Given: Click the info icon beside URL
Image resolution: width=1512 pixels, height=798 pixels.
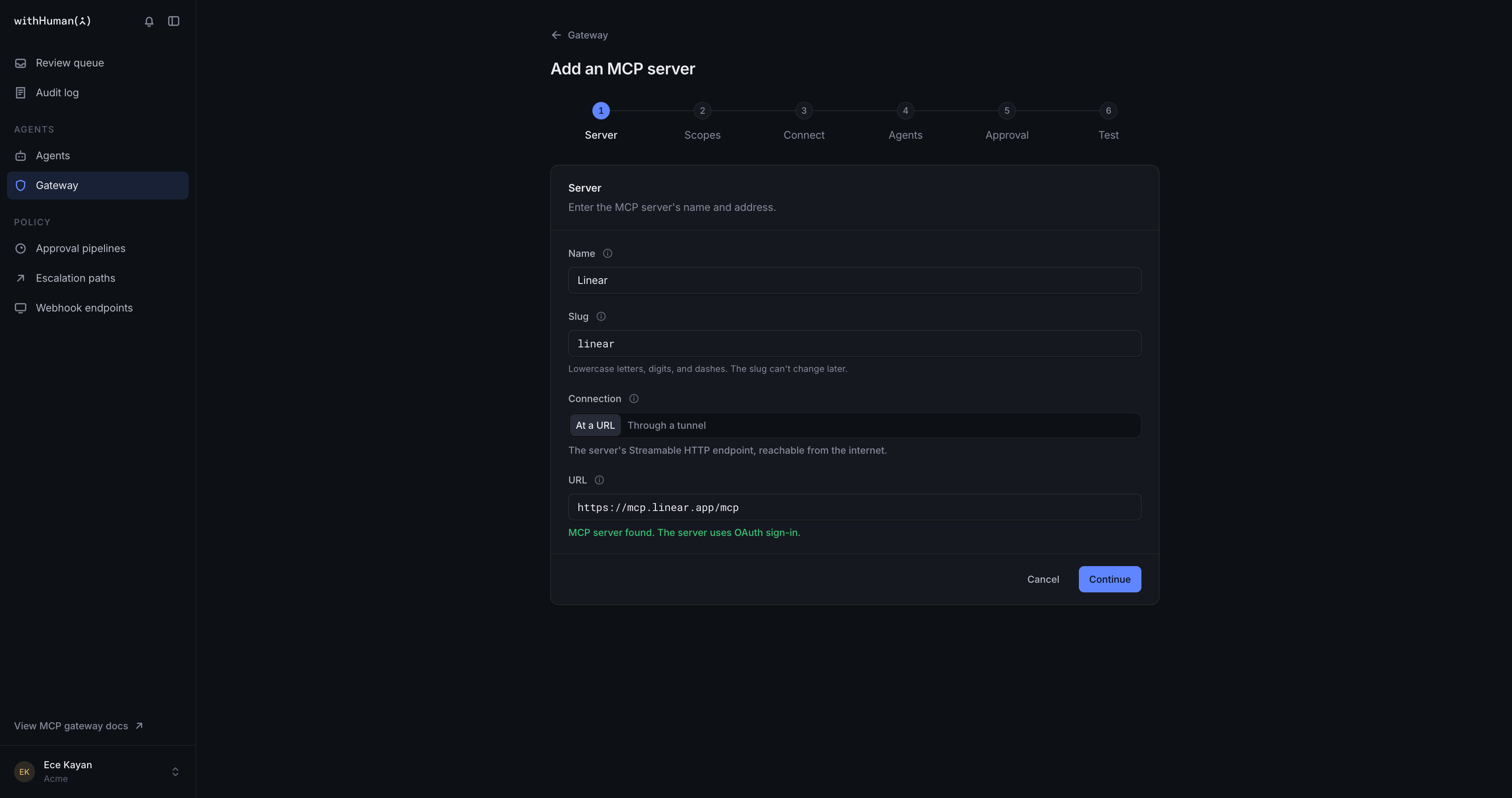Looking at the screenshot, I should (x=599, y=480).
